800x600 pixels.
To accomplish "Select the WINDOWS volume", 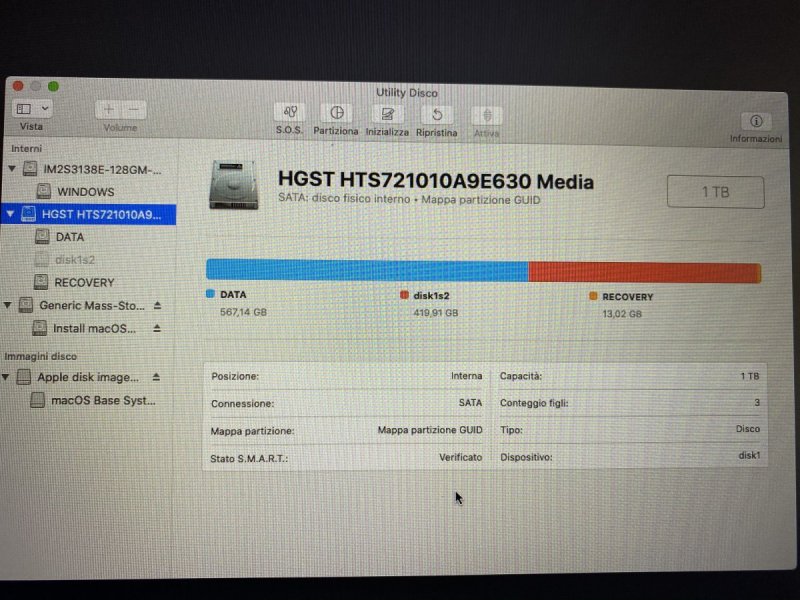I will [x=85, y=192].
